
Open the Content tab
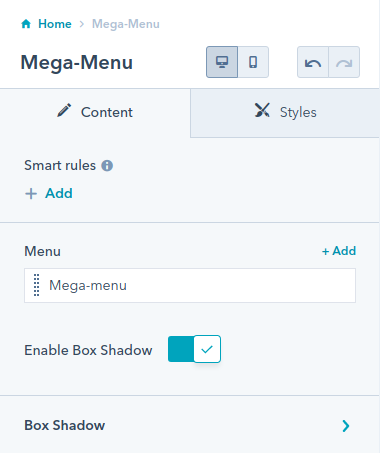[95, 112]
